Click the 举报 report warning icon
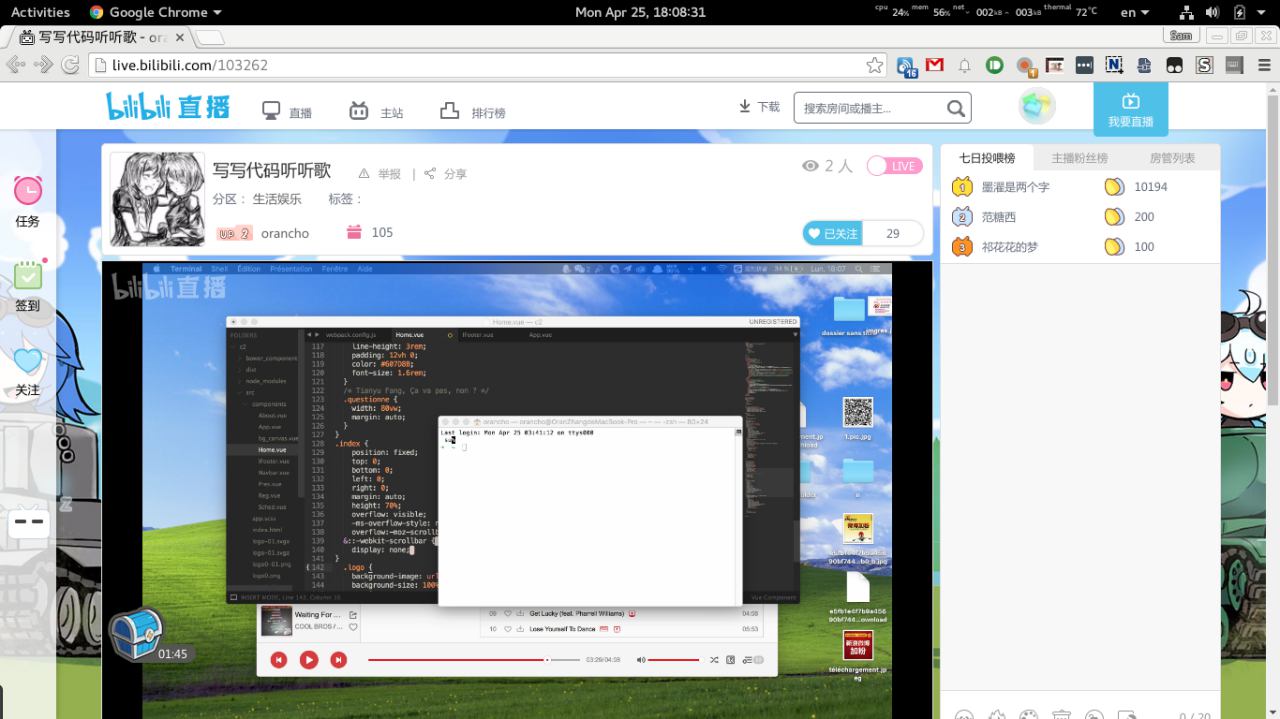Image resolution: width=1280 pixels, height=719 pixels. pos(364,173)
